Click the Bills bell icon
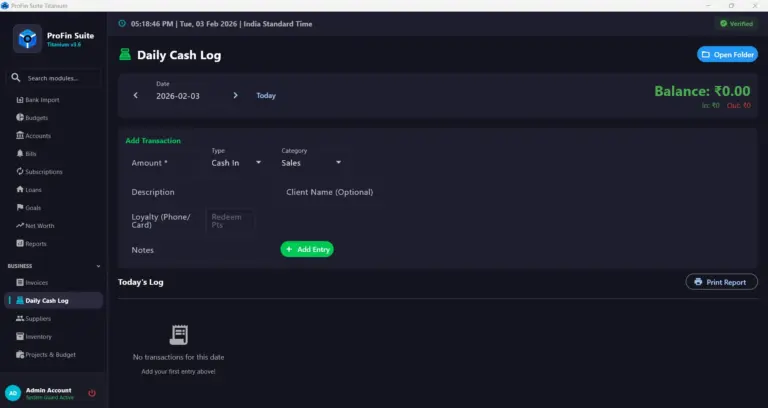Image resolution: width=768 pixels, height=408 pixels. tap(20, 154)
